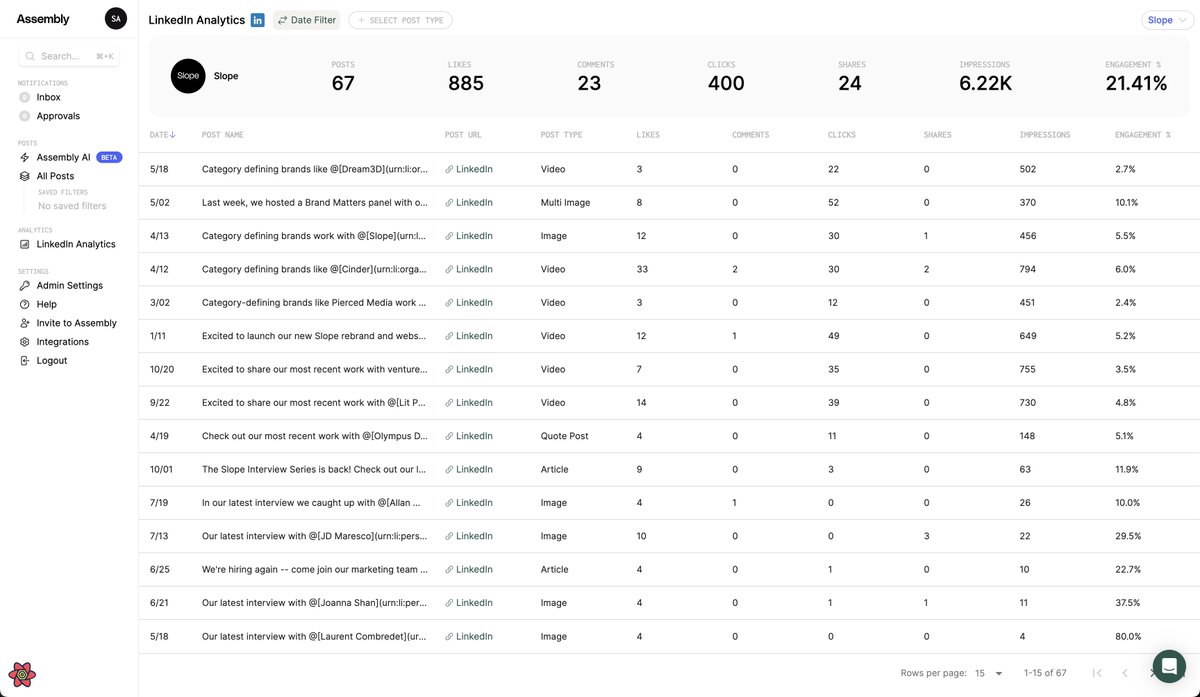Click link chain icon in the 4/19 row
Screen dimensions: 1200x697
point(450,436)
